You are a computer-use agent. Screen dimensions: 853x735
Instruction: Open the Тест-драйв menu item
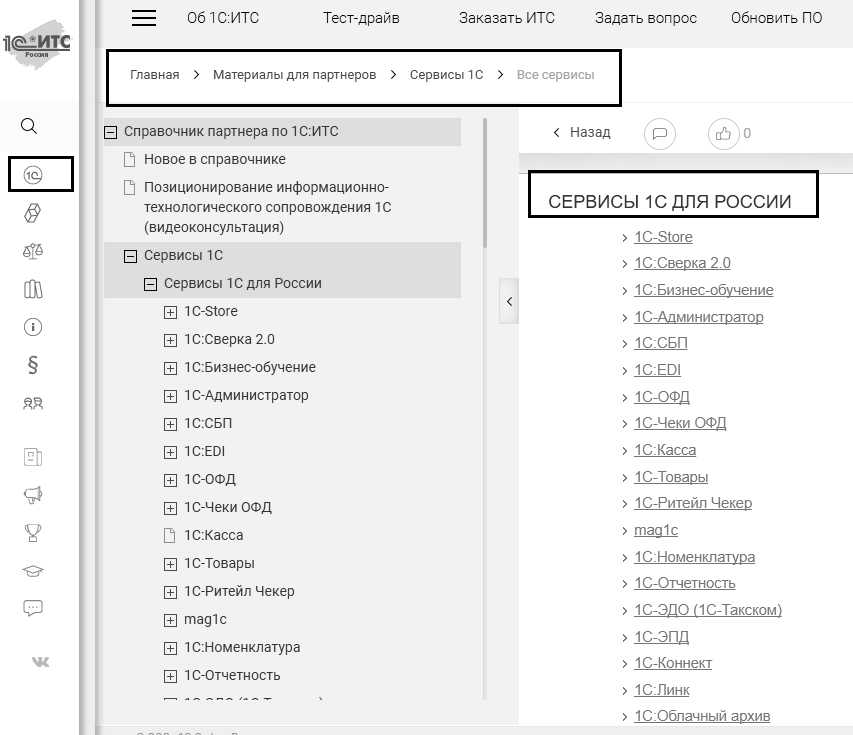[x=361, y=18]
